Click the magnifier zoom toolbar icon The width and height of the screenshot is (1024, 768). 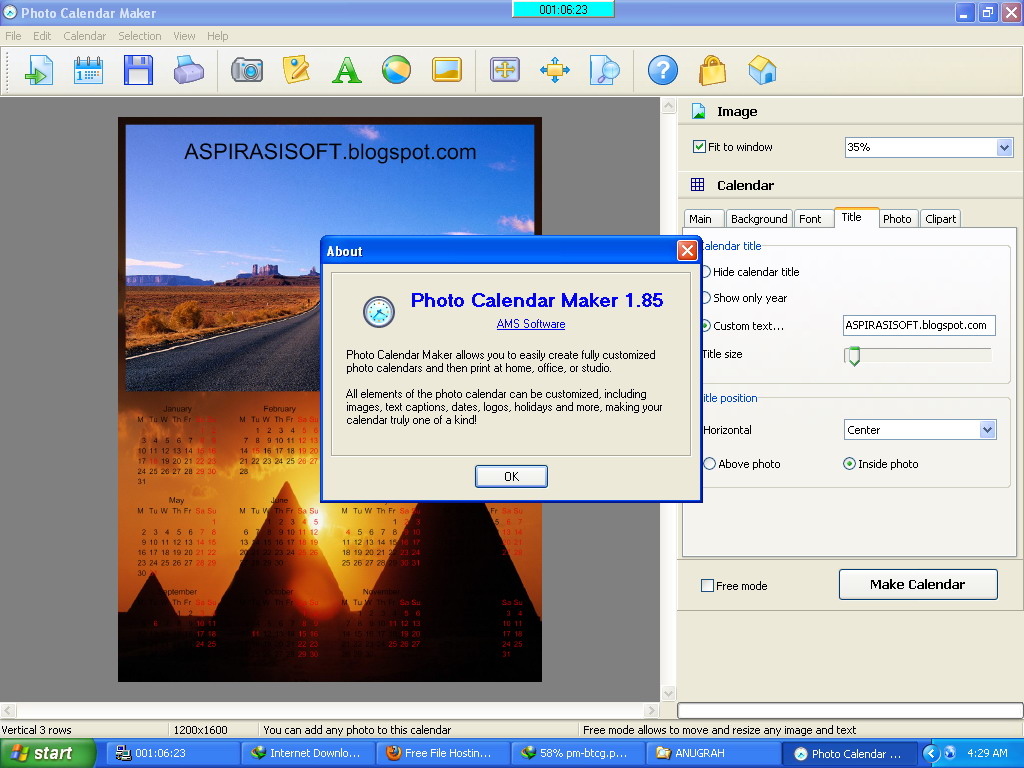[x=605, y=71]
